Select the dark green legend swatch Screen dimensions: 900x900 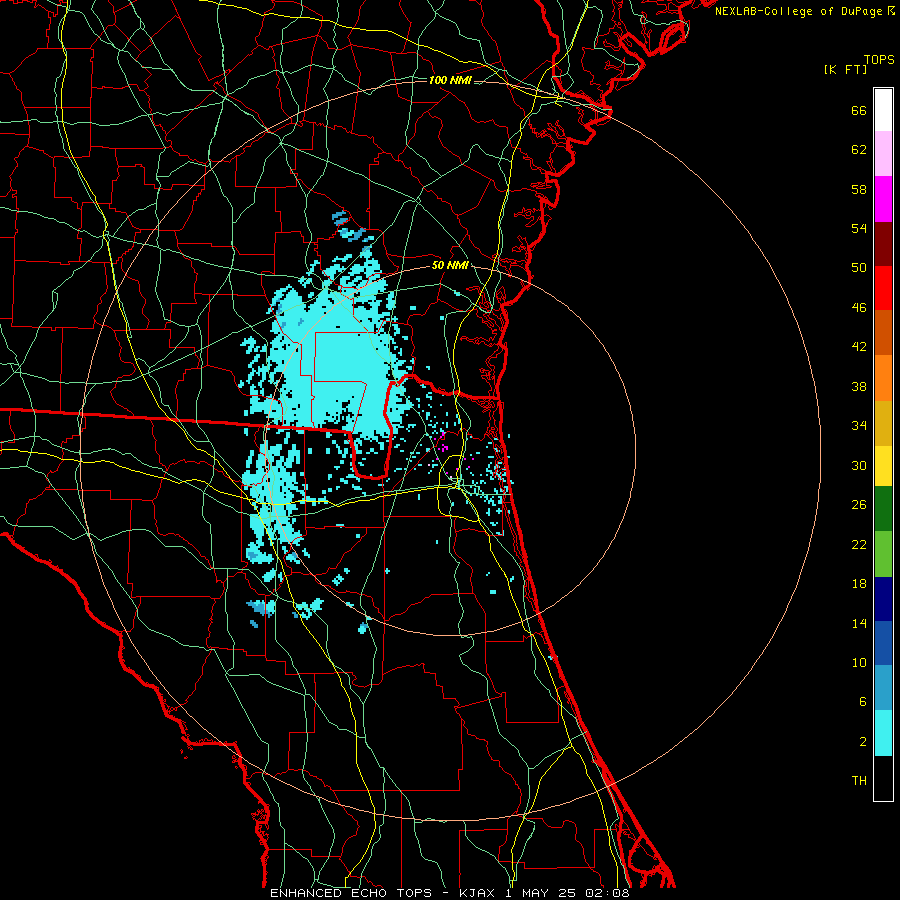click(883, 509)
